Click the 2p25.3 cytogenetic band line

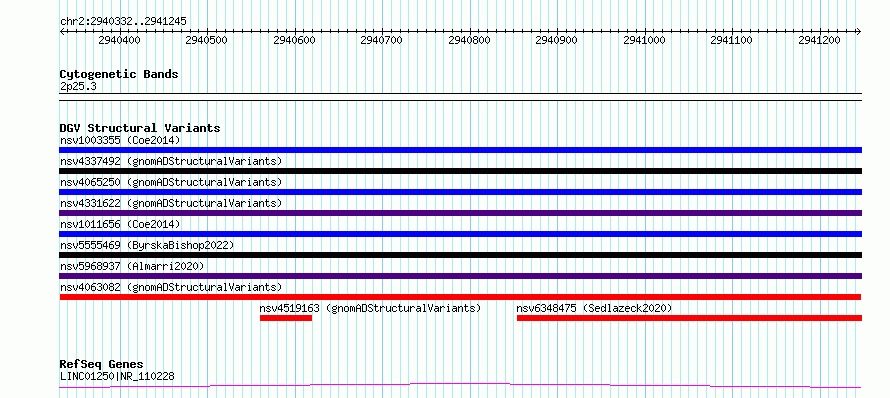460,97
